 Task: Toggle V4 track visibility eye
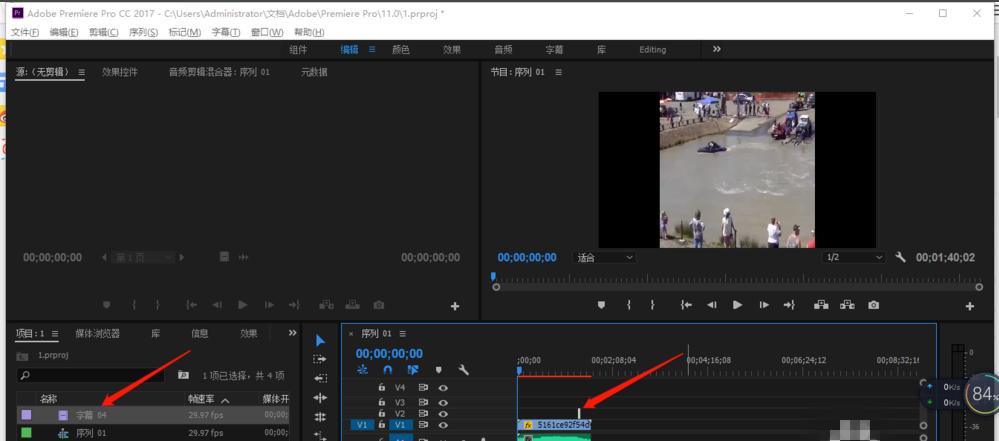click(443, 387)
